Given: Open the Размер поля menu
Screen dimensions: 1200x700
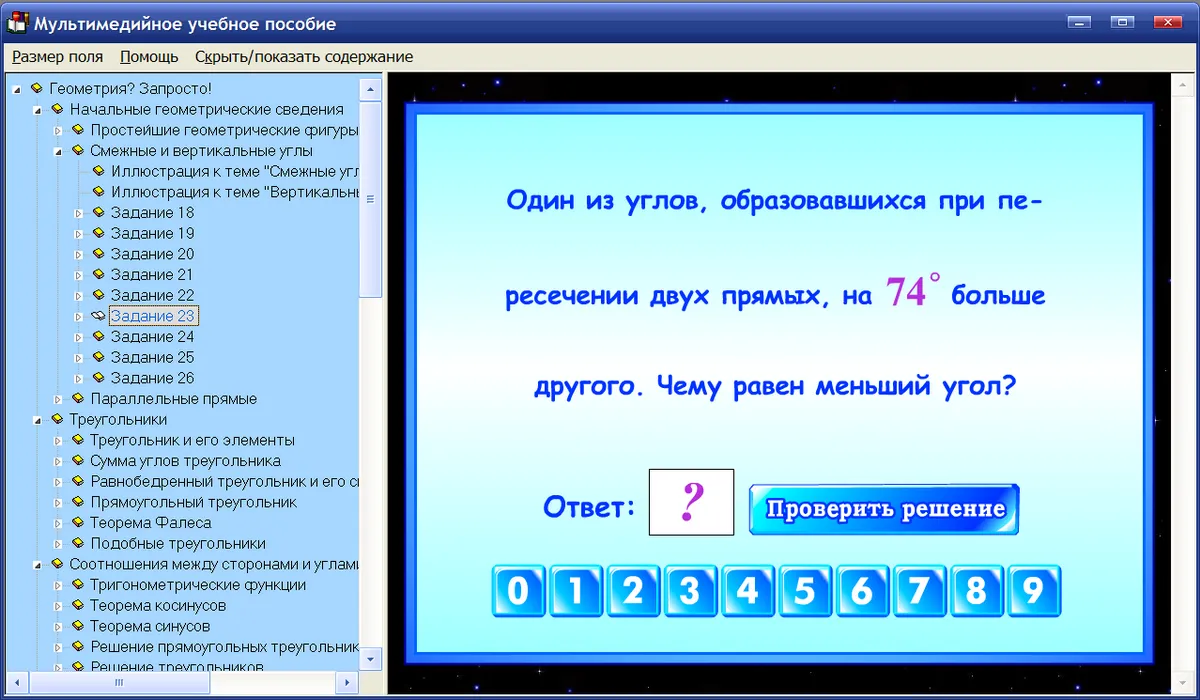Looking at the screenshot, I should tap(57, 57).
